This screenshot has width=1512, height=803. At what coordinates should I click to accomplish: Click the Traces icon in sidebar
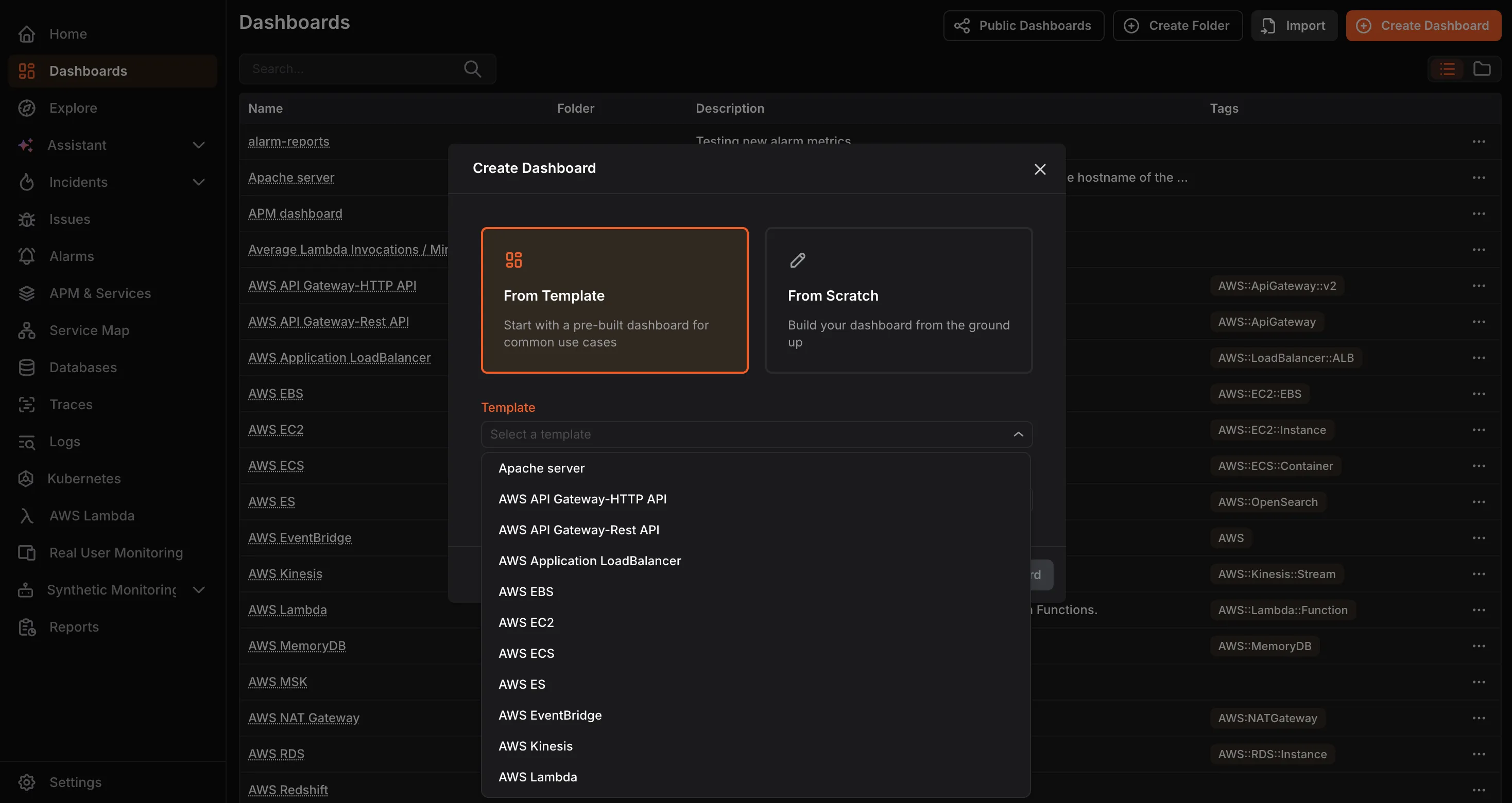(x=27, y=405)
